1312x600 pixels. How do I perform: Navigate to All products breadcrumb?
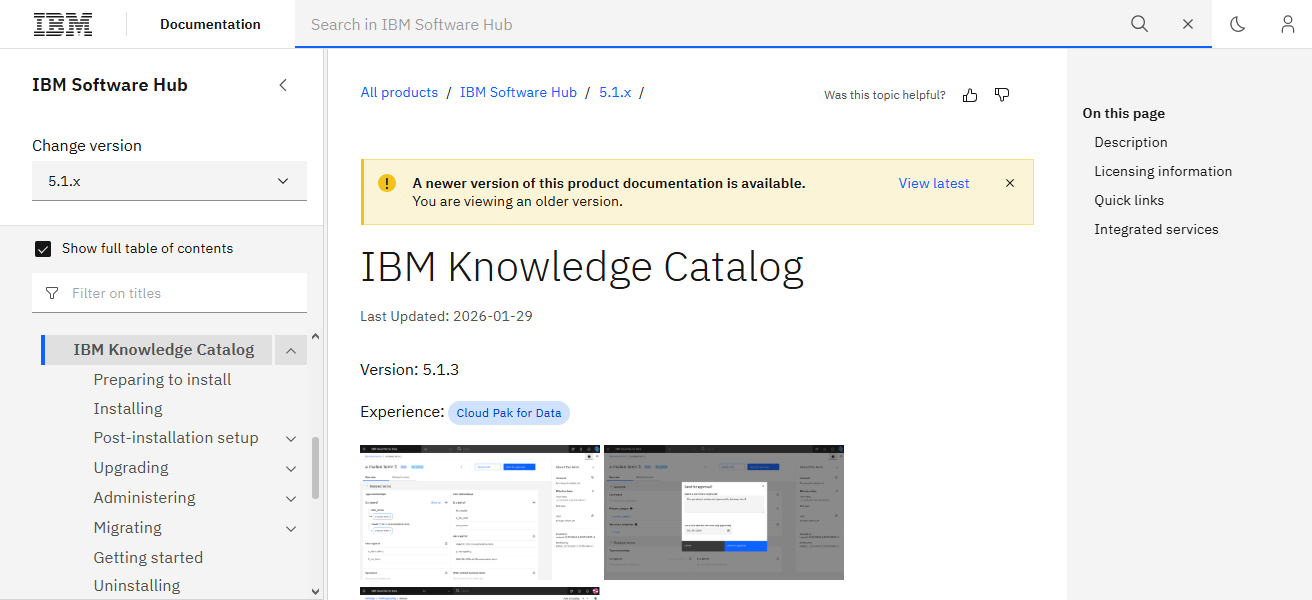(x=399, y=92)
